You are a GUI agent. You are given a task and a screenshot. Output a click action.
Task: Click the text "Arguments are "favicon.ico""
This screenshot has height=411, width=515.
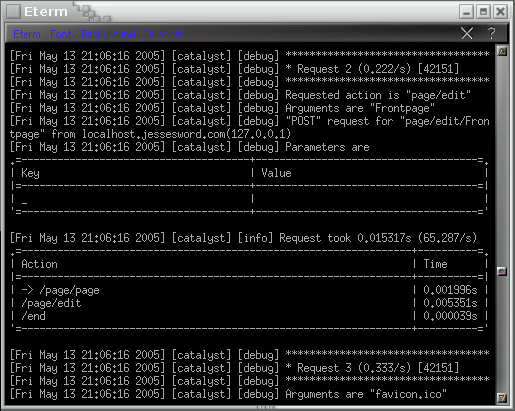coord(366,394)
